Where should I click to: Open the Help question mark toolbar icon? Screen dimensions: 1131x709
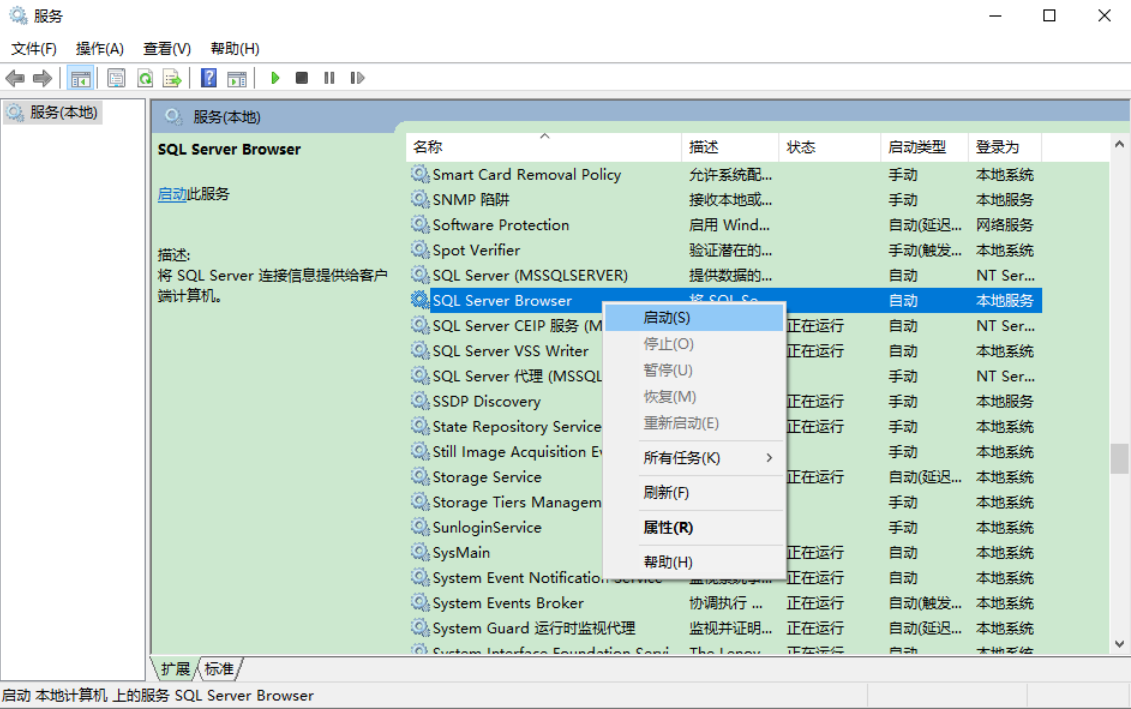(208, 78)
